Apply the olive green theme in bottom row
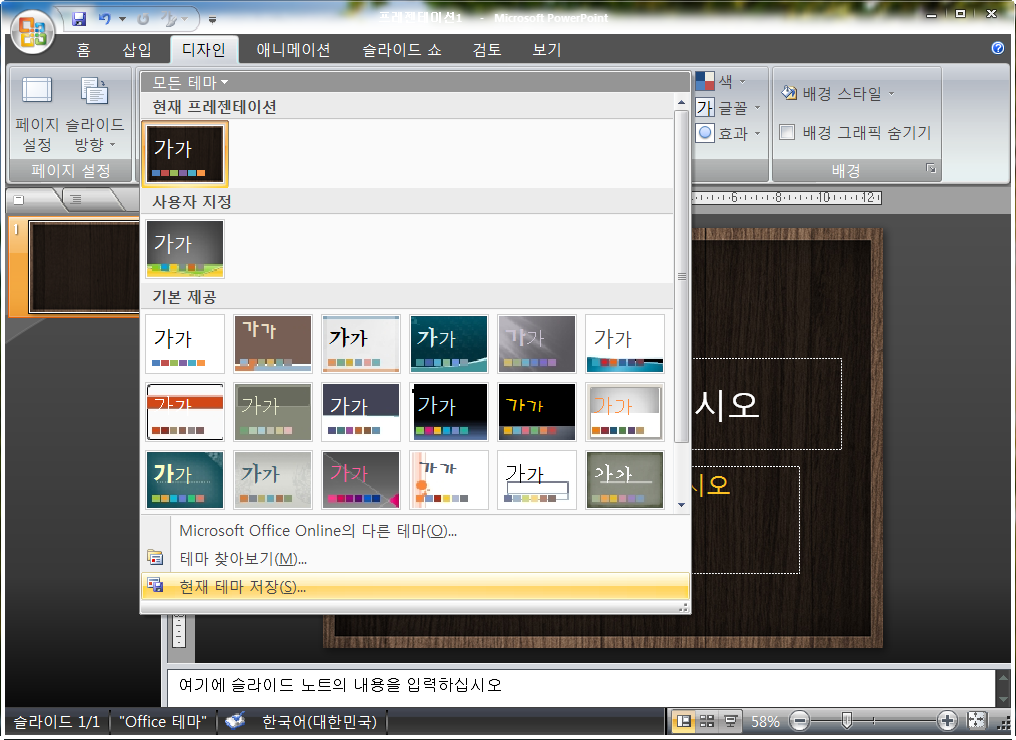The height and width of the screenshot is (740, 1016). (x=625, y=480)
